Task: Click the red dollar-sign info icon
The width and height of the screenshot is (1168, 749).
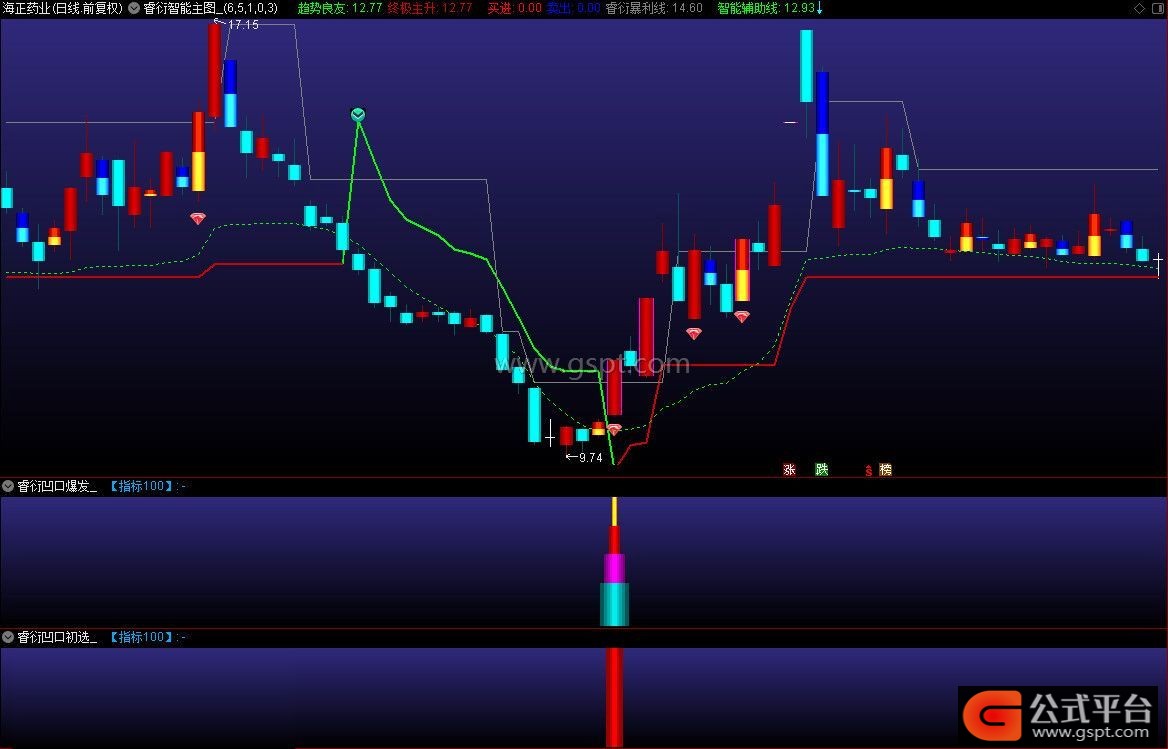Action: point(869,470)
